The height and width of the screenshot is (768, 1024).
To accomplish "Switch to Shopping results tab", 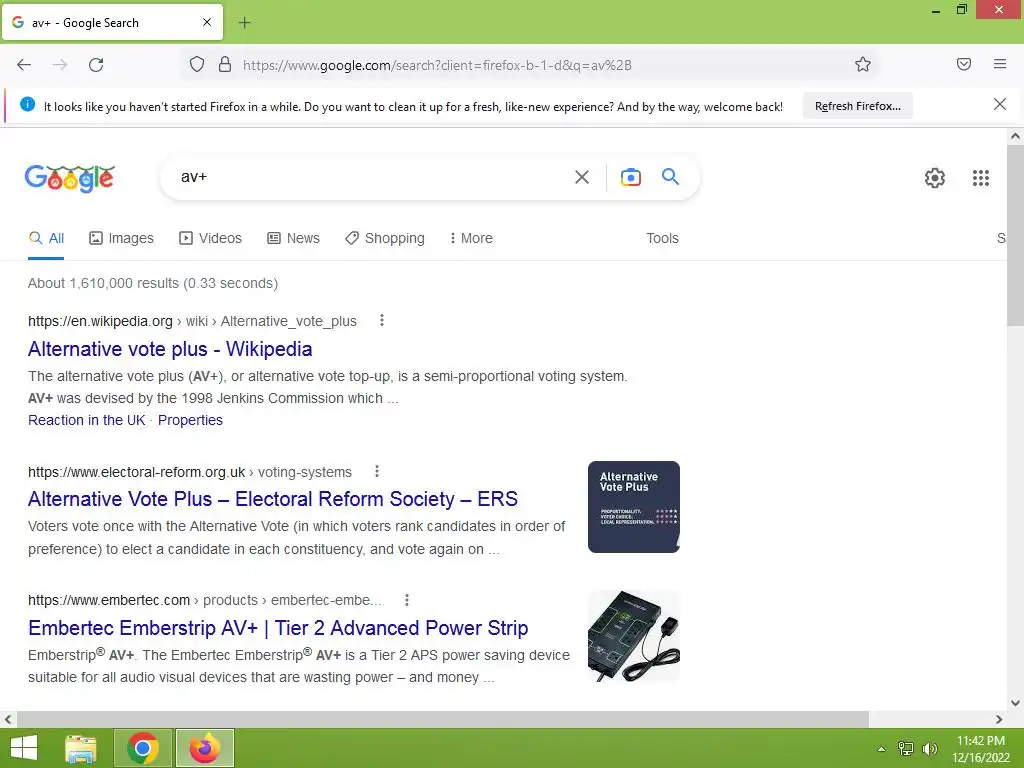I will tap(385, 238).
